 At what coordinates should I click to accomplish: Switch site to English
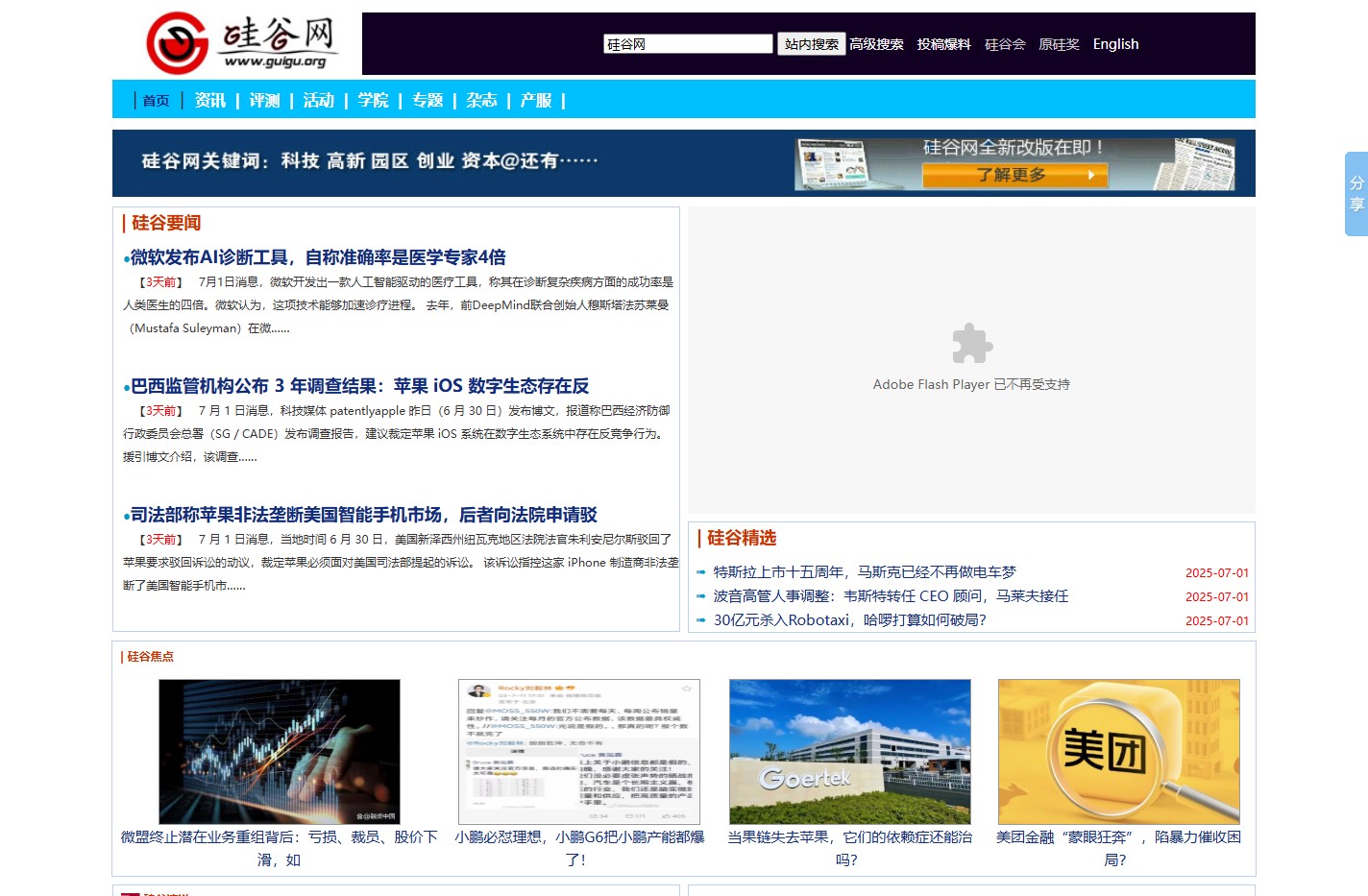point(1115,44)
